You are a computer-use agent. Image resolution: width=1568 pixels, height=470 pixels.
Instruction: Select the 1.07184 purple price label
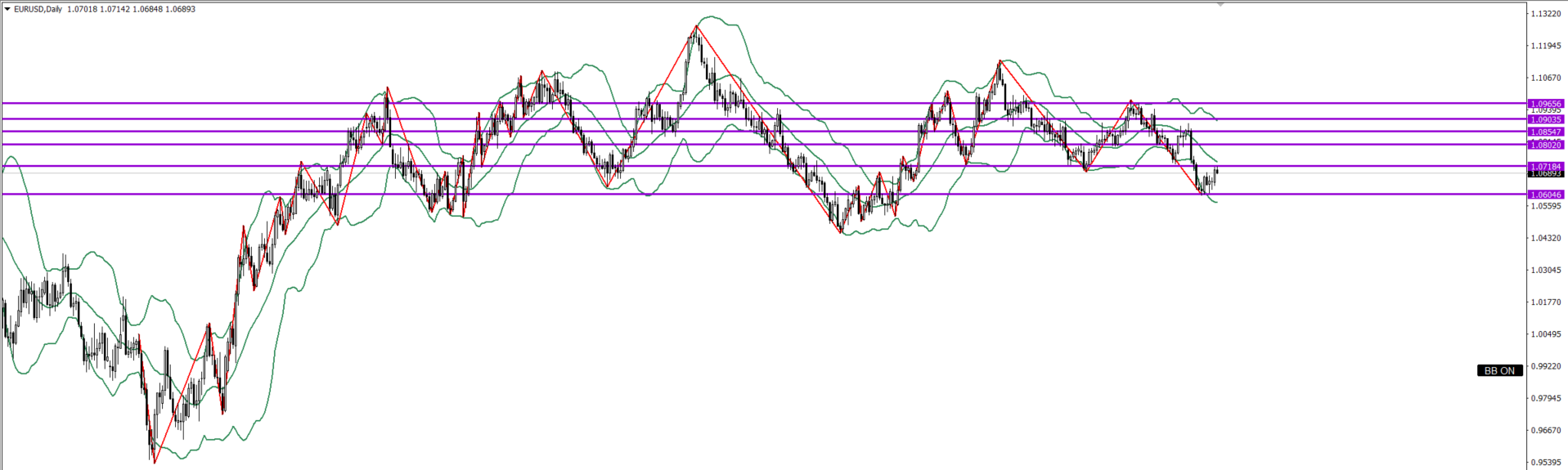click(x=1546, y=167)
